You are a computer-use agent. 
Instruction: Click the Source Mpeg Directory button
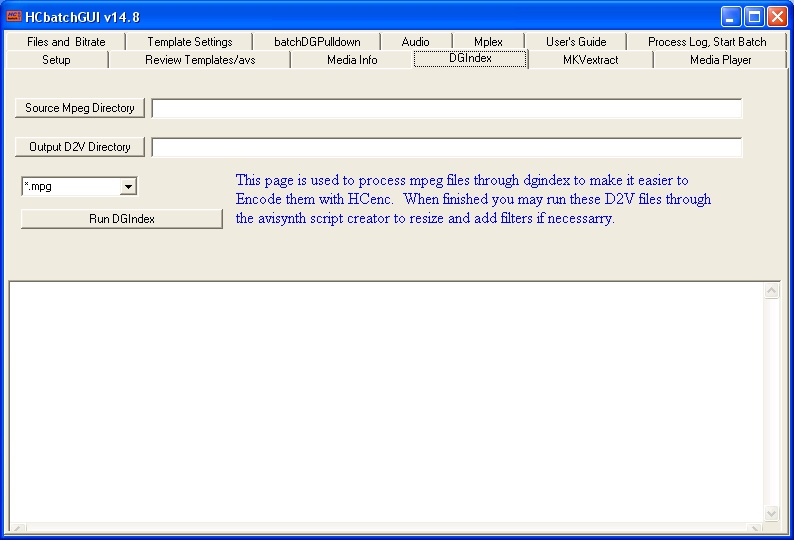click(x=80, y=108)
